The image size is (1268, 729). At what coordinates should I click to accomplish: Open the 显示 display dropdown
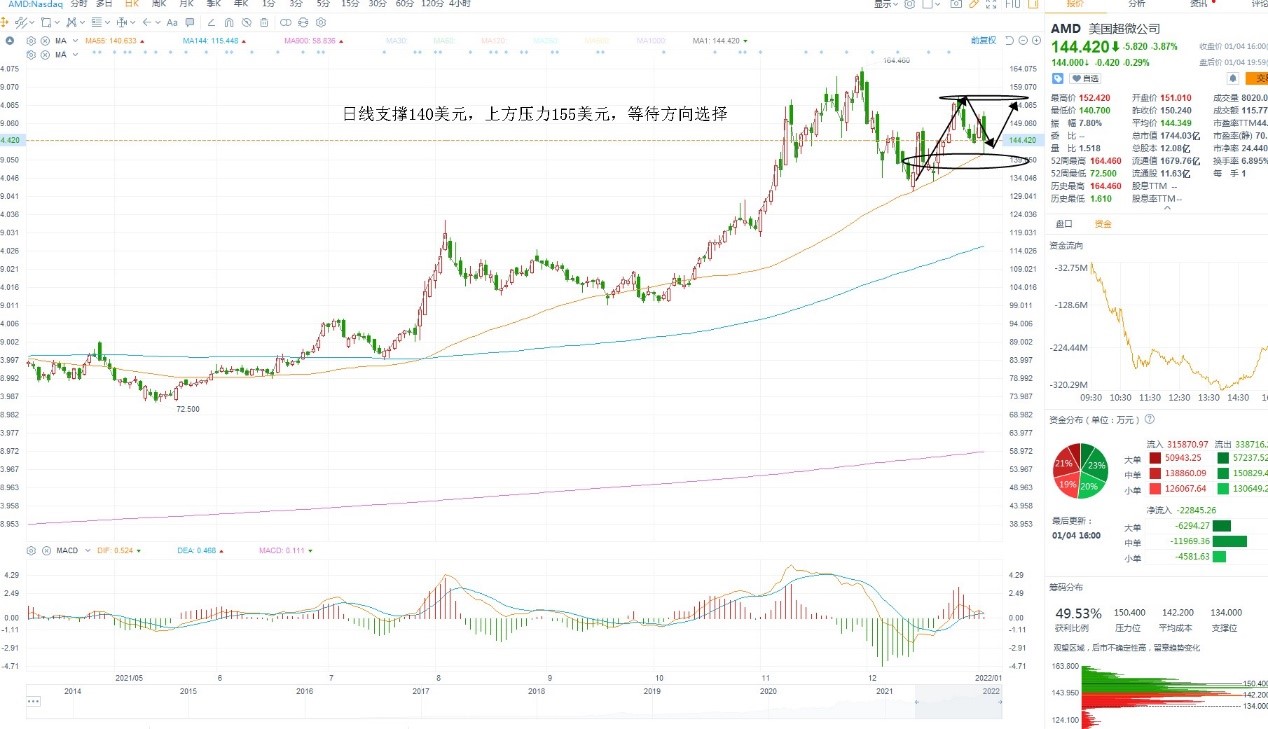pos(886,4)
